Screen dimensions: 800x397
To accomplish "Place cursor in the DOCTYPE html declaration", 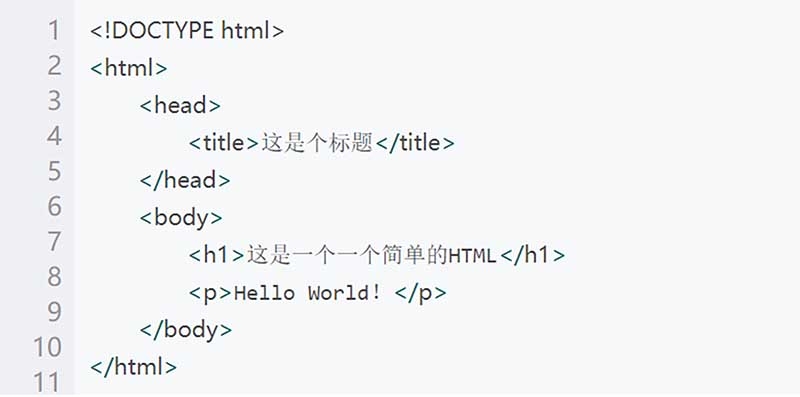I will pyautogui.click(x=187, y=31).
